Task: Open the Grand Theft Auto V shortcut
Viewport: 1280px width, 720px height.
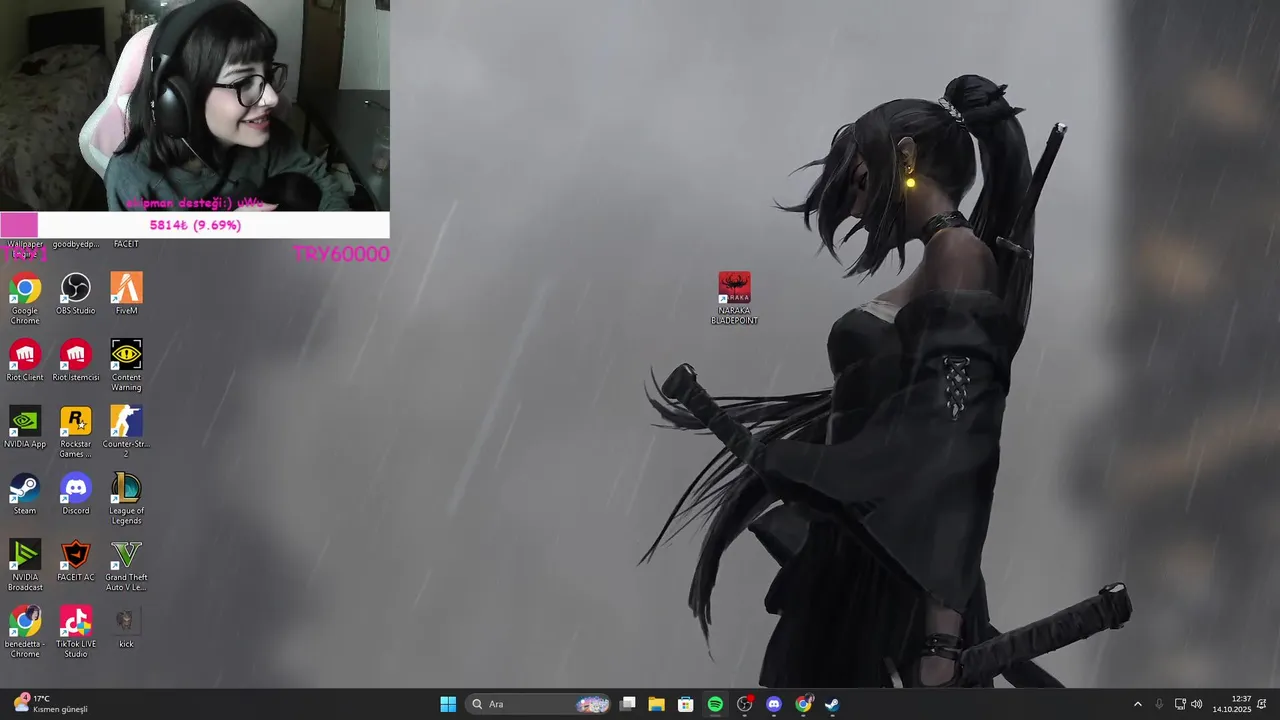Action: coord(126,565)
